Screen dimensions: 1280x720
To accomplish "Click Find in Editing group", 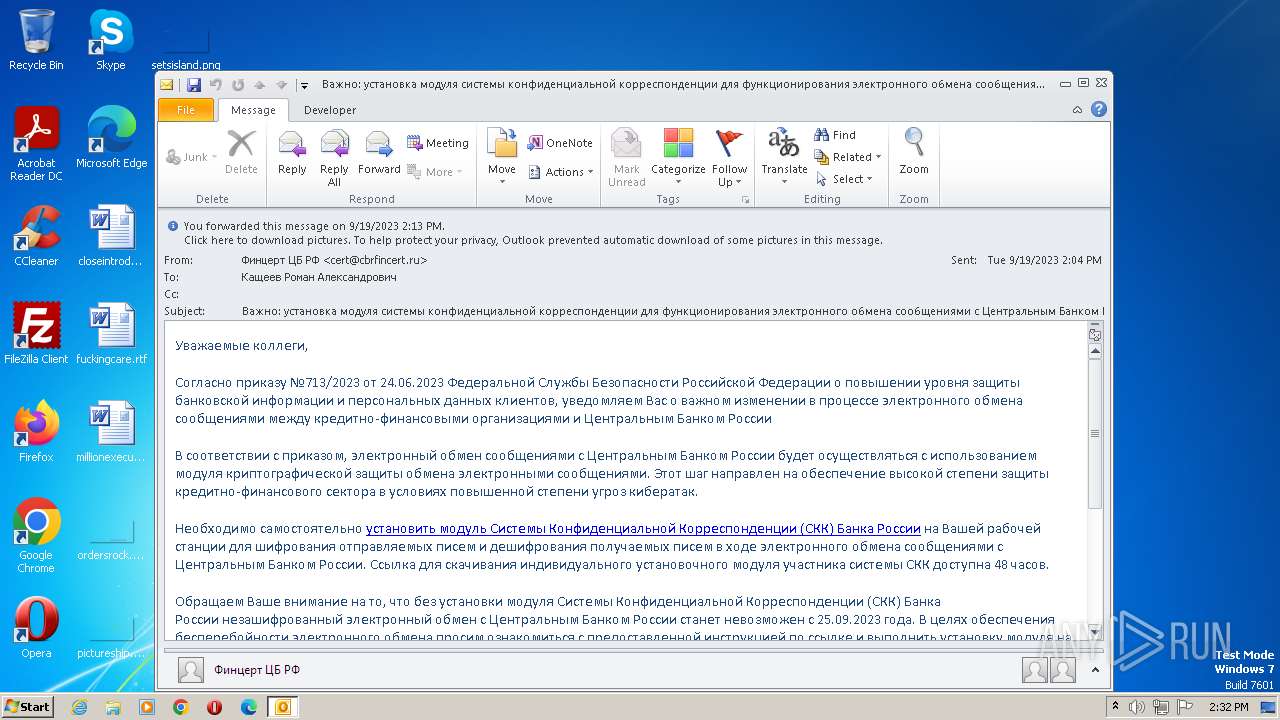I will click(836, 135).
